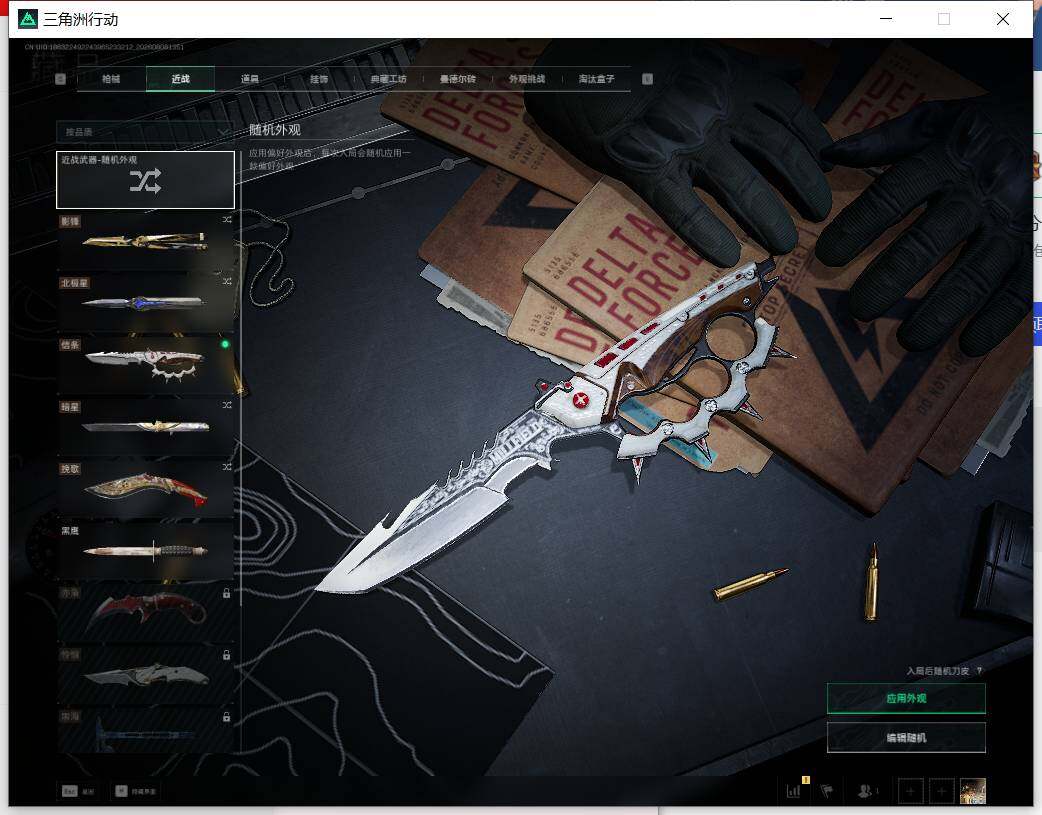This screenshot has width=1042, height=815.
Task: Open player avatar in bottom right
Action: (973, 791)
